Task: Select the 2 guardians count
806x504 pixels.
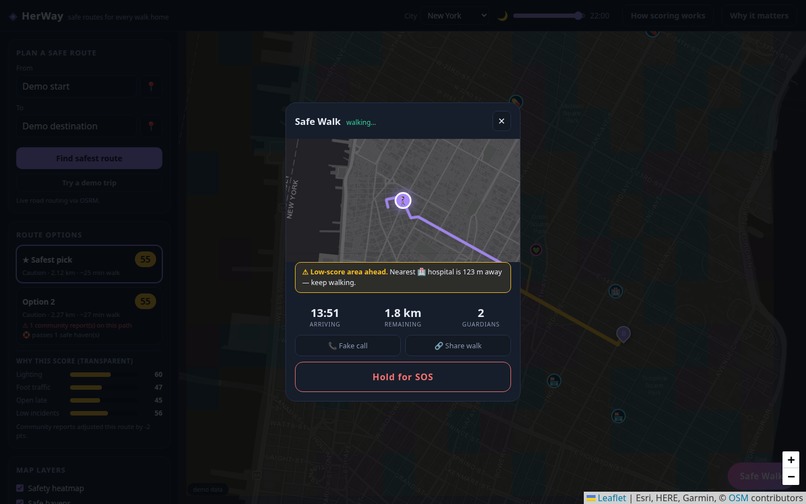Action: point(481,313)
